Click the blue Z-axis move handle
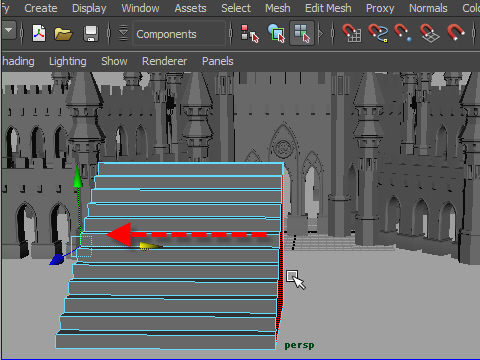 point(56,259)
